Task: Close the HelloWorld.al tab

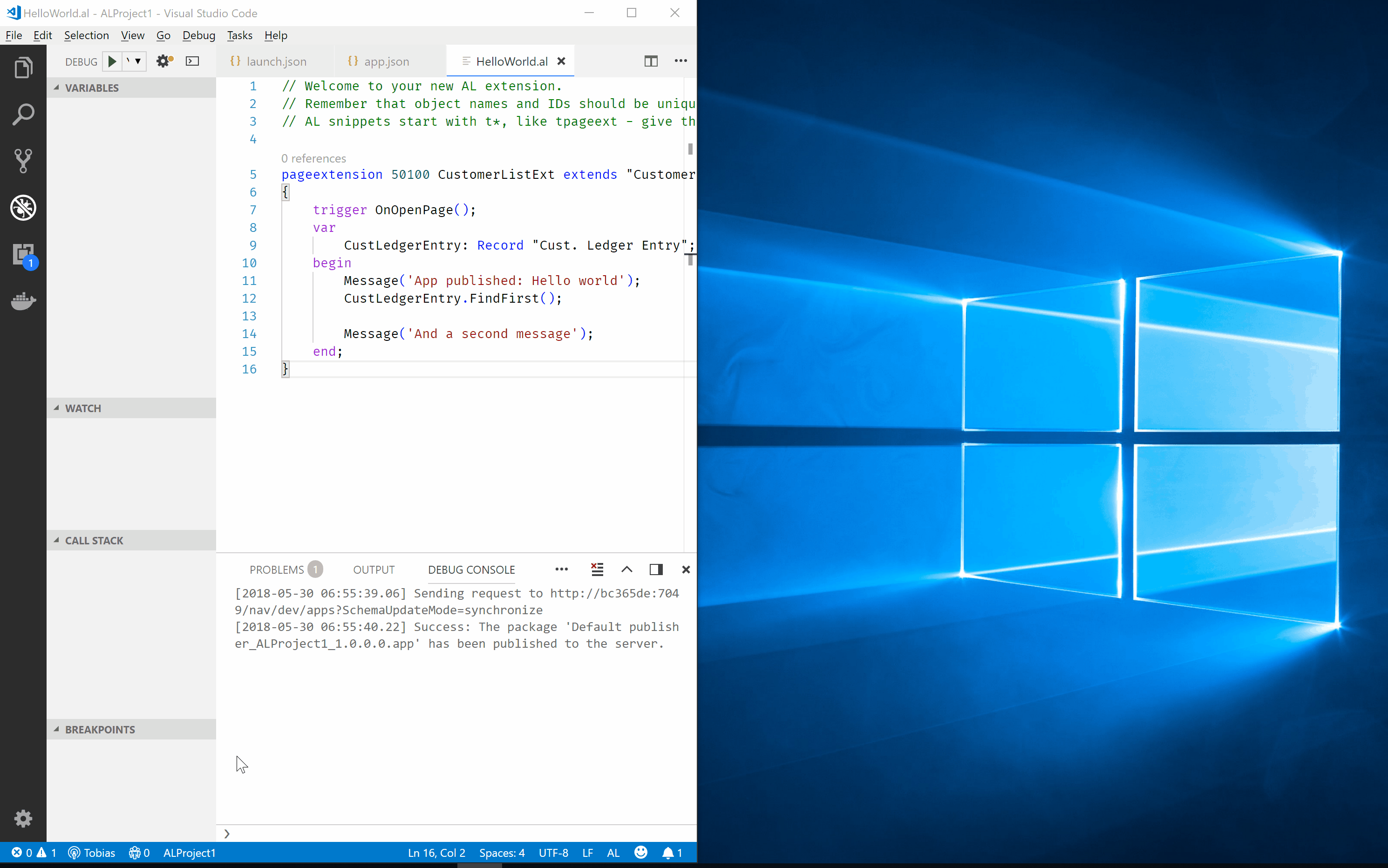Action: click(561, 61)
